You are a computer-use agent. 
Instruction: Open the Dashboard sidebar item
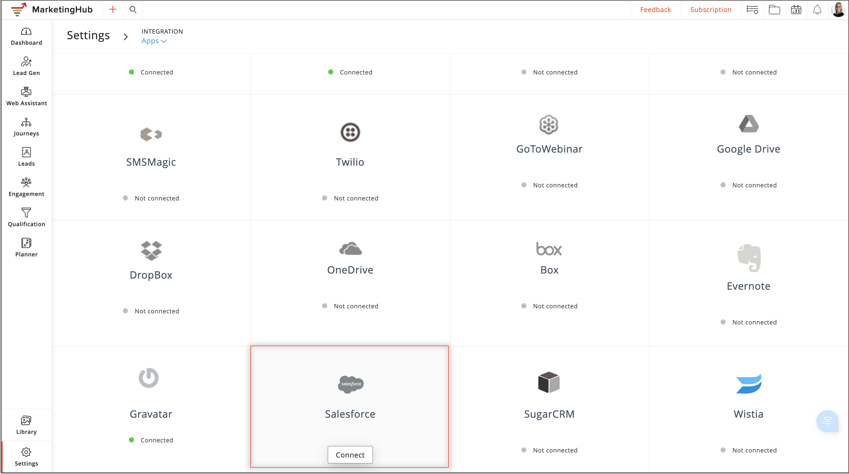point(26,36)
